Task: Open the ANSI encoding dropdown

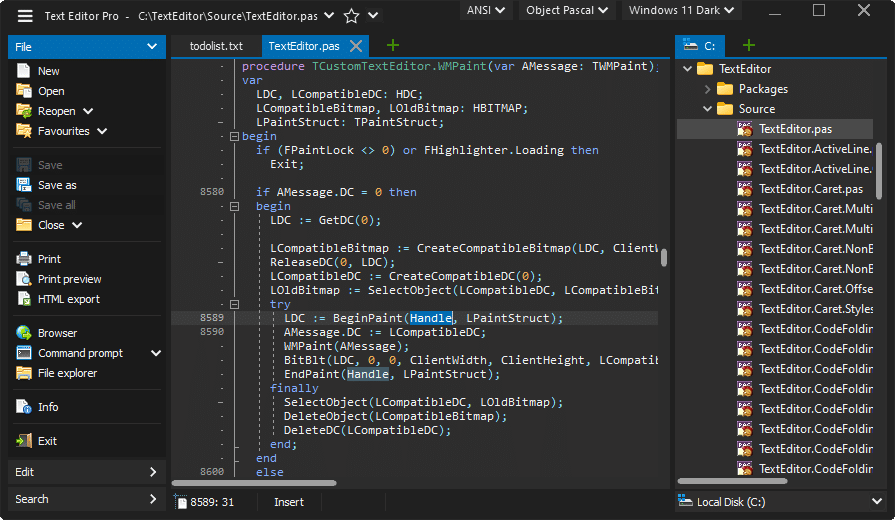Action: click(487, 11)
